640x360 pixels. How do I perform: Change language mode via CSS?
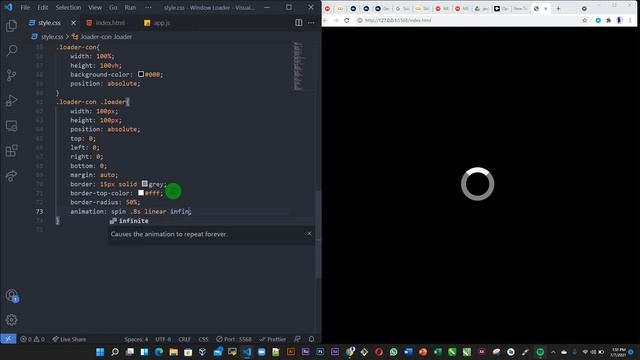[x=203, y=339]
